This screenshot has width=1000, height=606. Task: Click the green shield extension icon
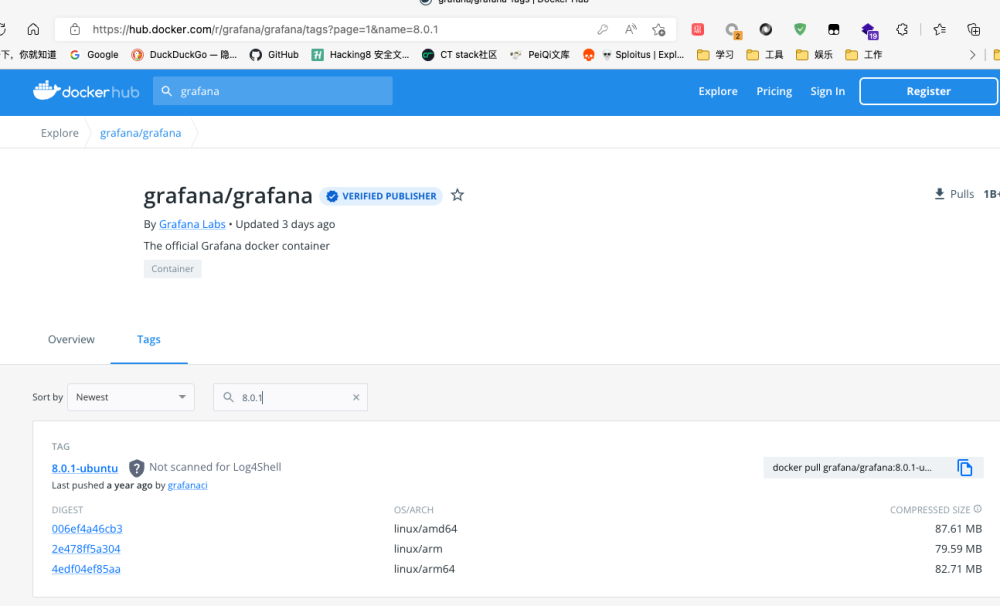pyautogui.click(x=800, y=29)
